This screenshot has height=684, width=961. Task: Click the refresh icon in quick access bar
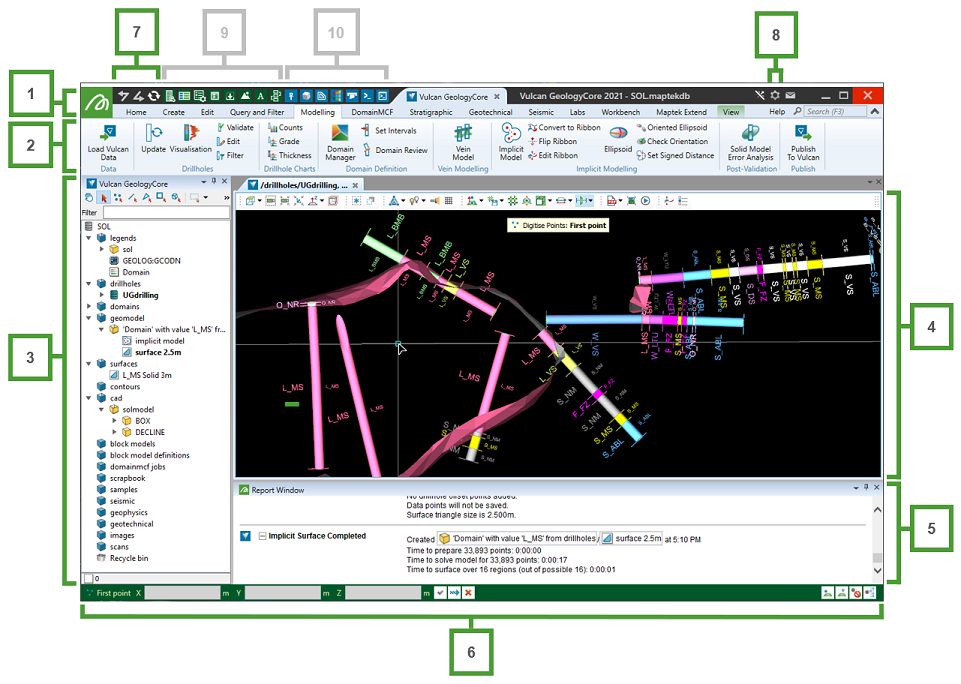(x=154, y=96)
